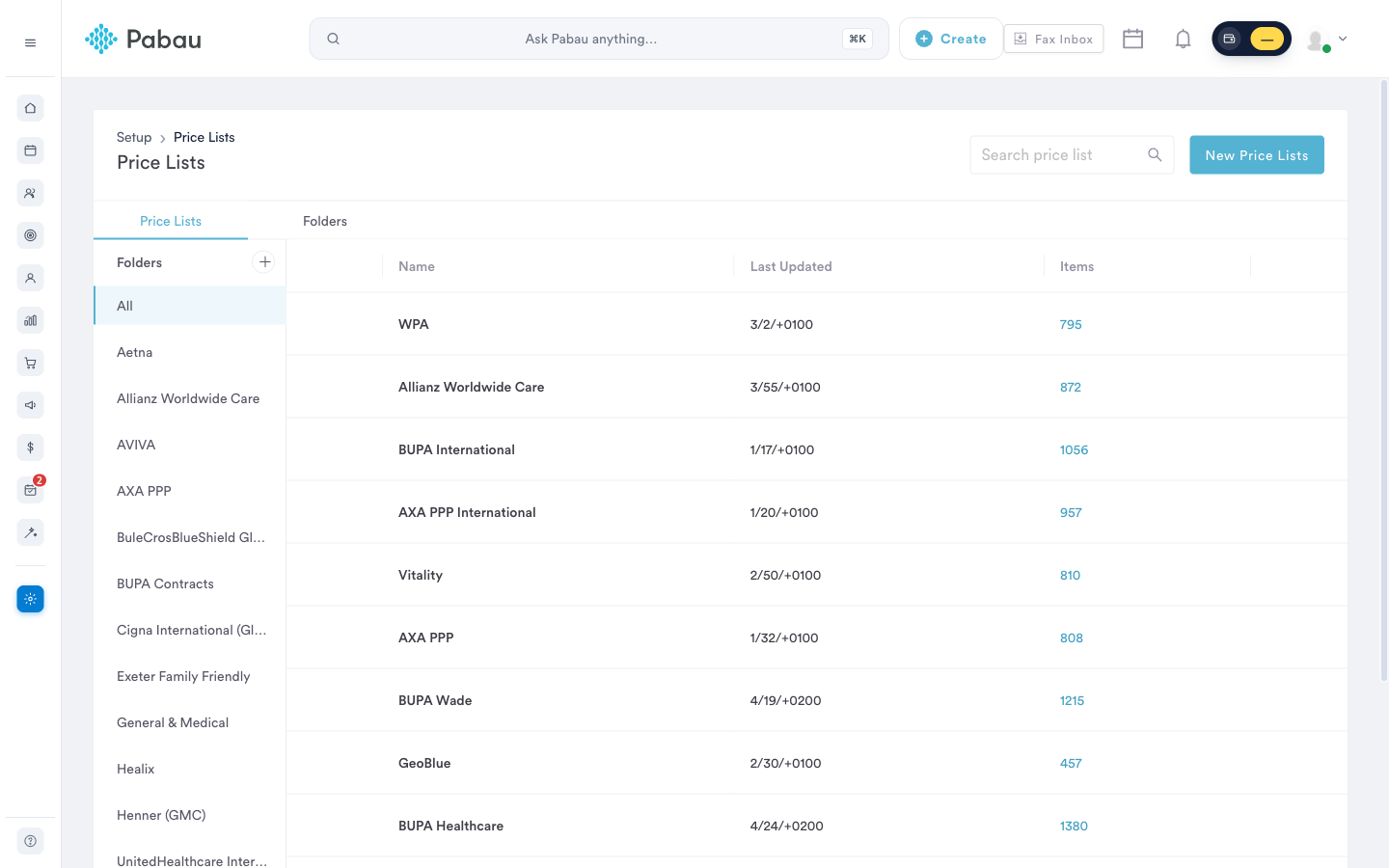Click items count 957
The height and width of the screenshot is (868, 1389).
(x=1071, y=512)
